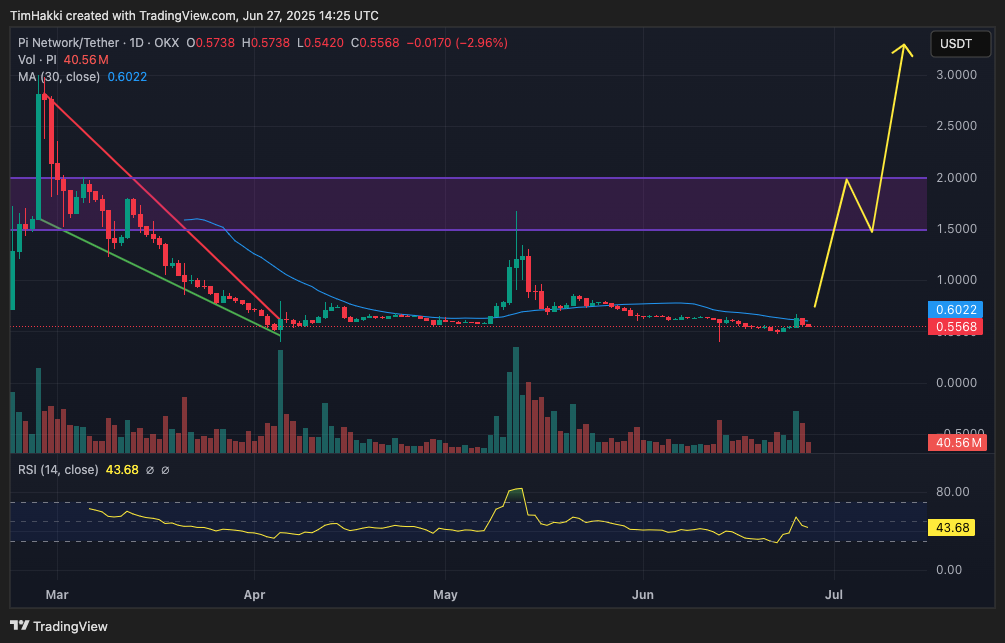The width and height of the screenshot is (1005, 643).
Task: Click the 1.5000 price scale label
Action: point(956,229)
